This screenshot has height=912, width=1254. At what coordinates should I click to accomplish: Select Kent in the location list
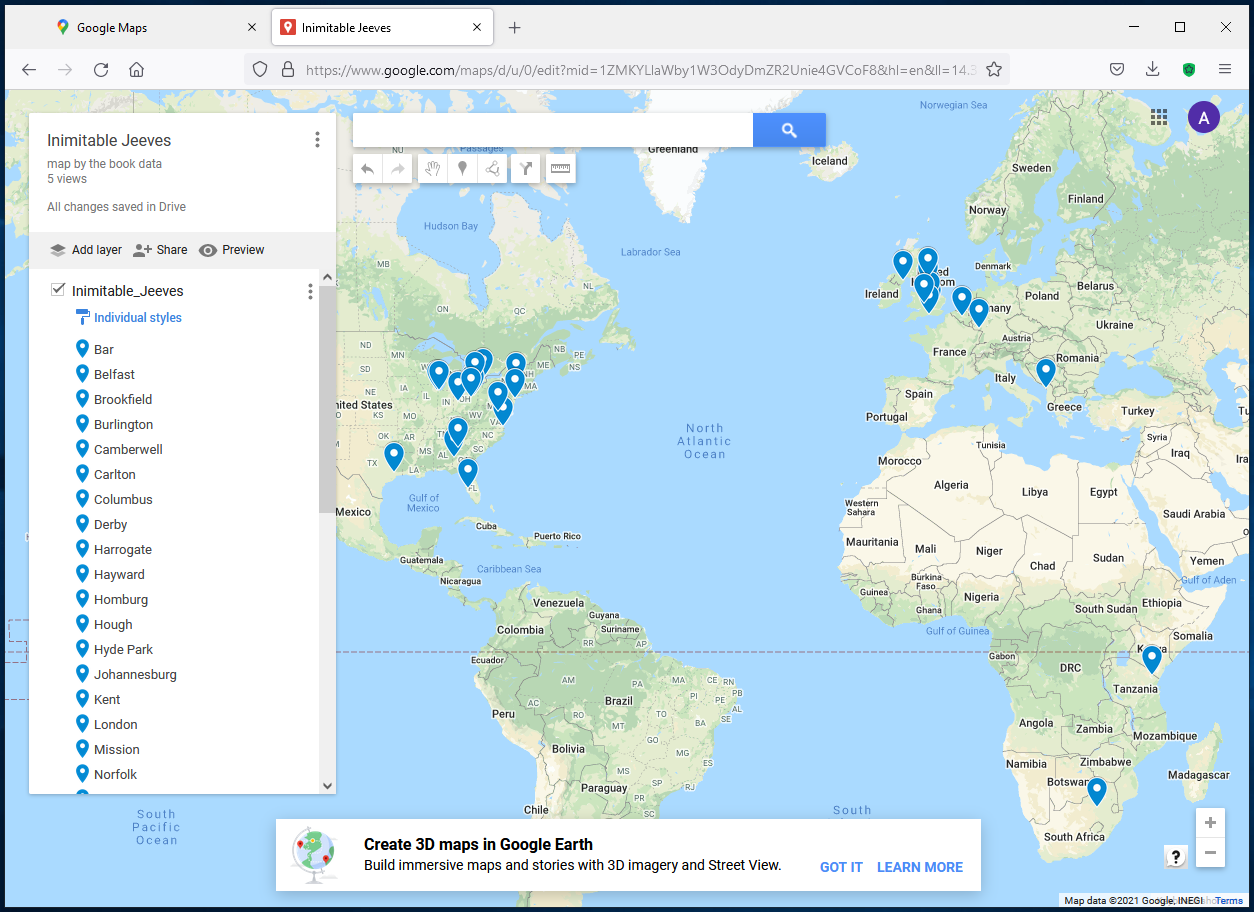[x=107, y=699]
